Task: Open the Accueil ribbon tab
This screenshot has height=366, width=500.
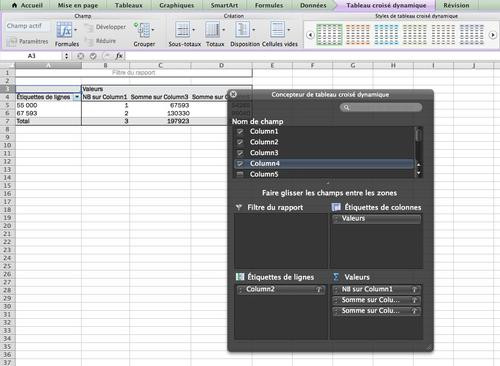Action: pos(28,5)
